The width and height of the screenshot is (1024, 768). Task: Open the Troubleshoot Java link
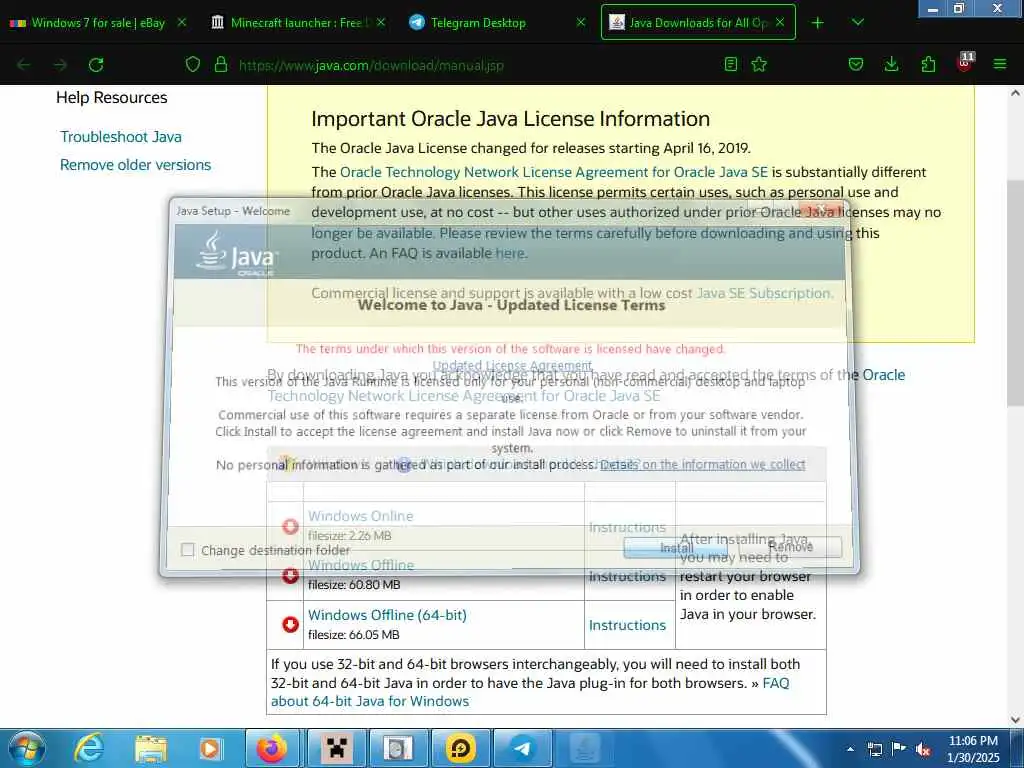pos(121,137)
